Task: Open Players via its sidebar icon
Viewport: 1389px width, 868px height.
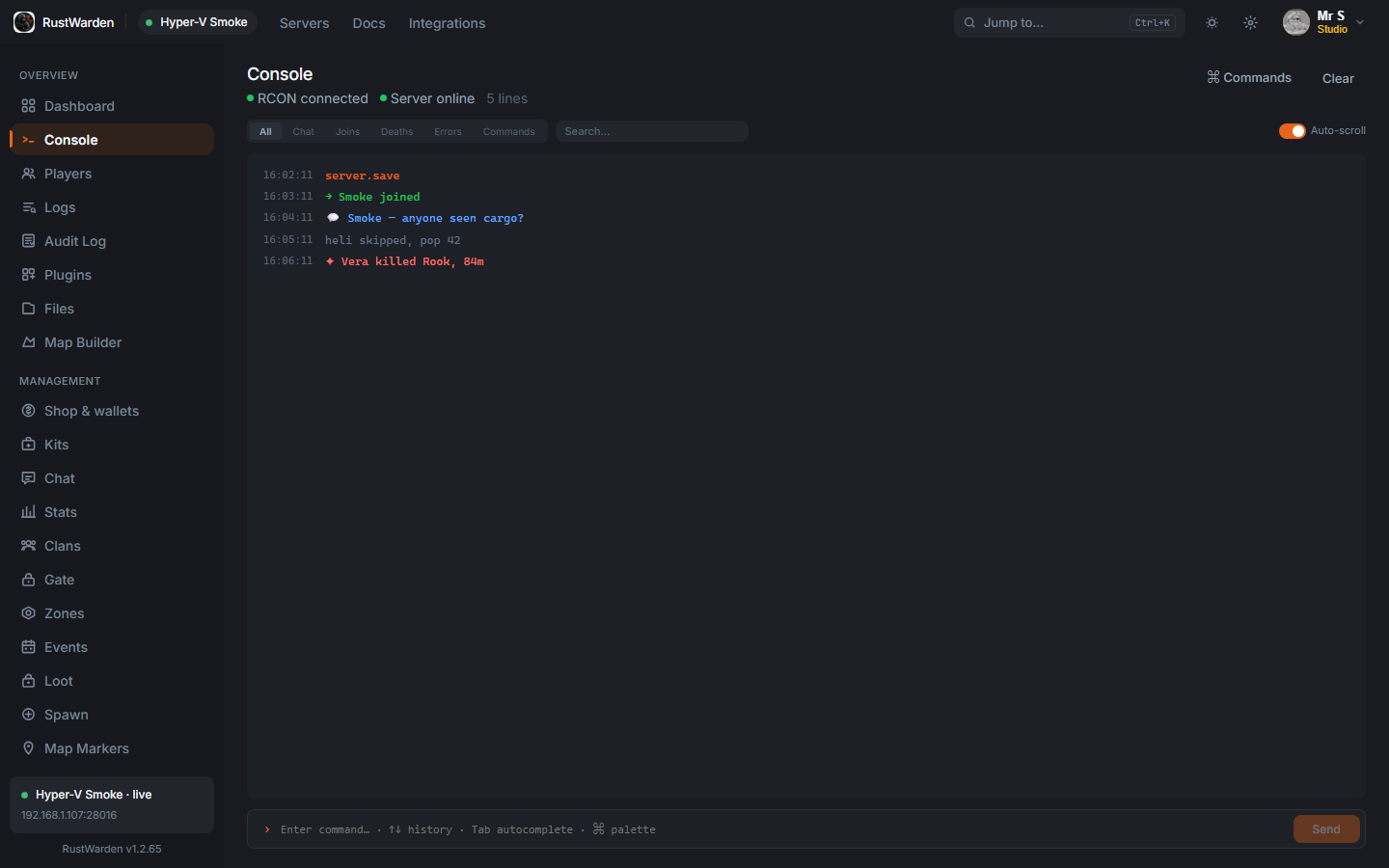Action: point(28,174)
